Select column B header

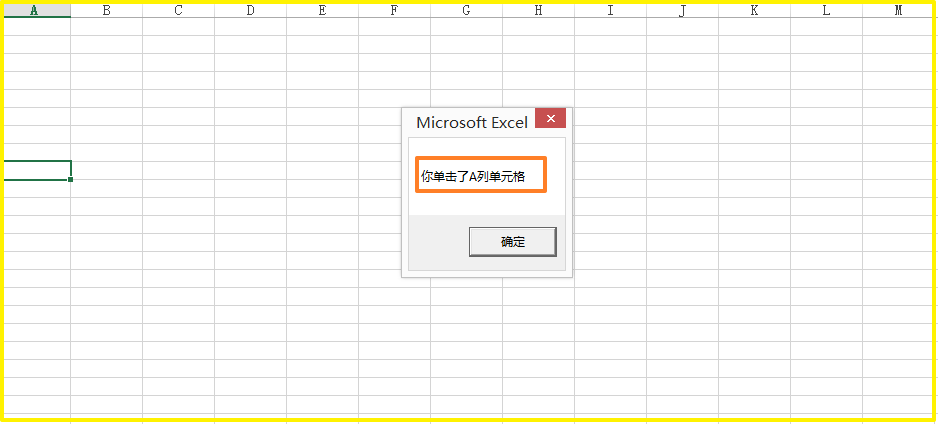pos(106,10)
